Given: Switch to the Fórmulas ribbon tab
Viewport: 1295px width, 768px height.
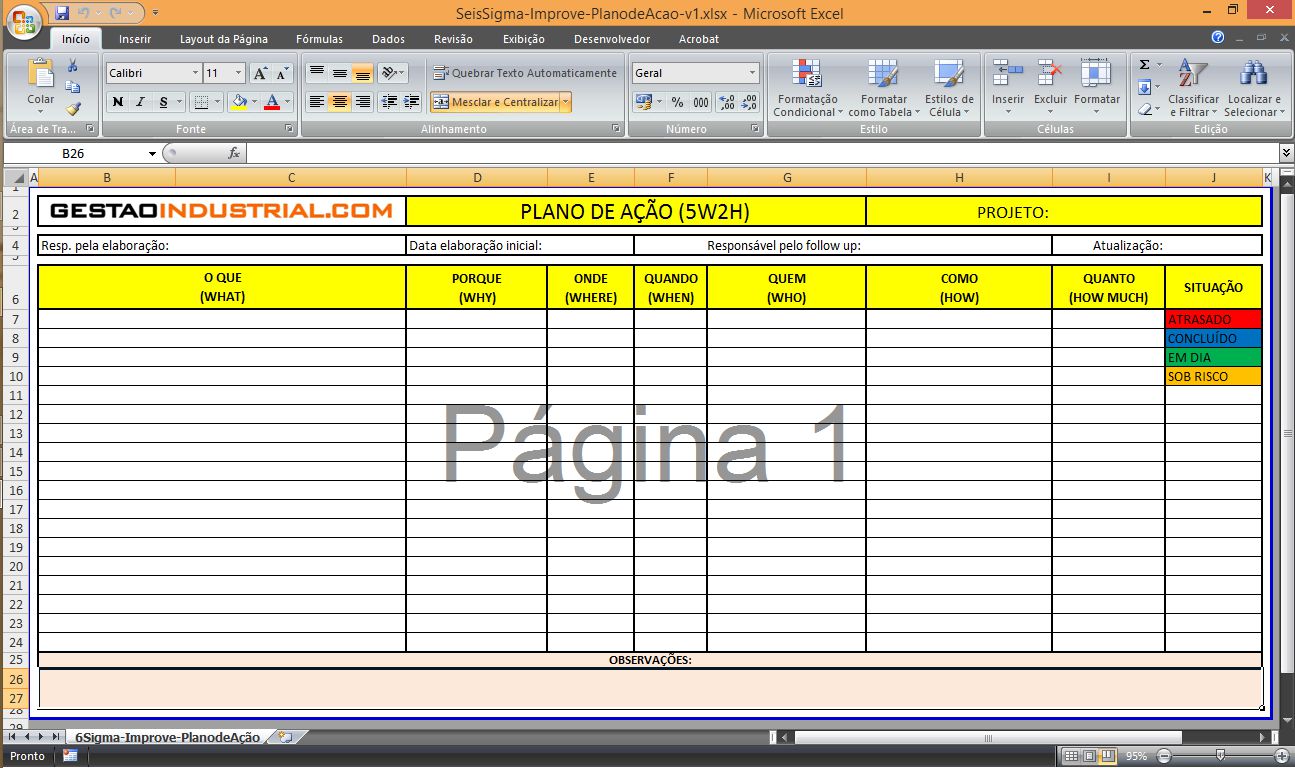Looking at the screenshot, I should click(319, 39).
